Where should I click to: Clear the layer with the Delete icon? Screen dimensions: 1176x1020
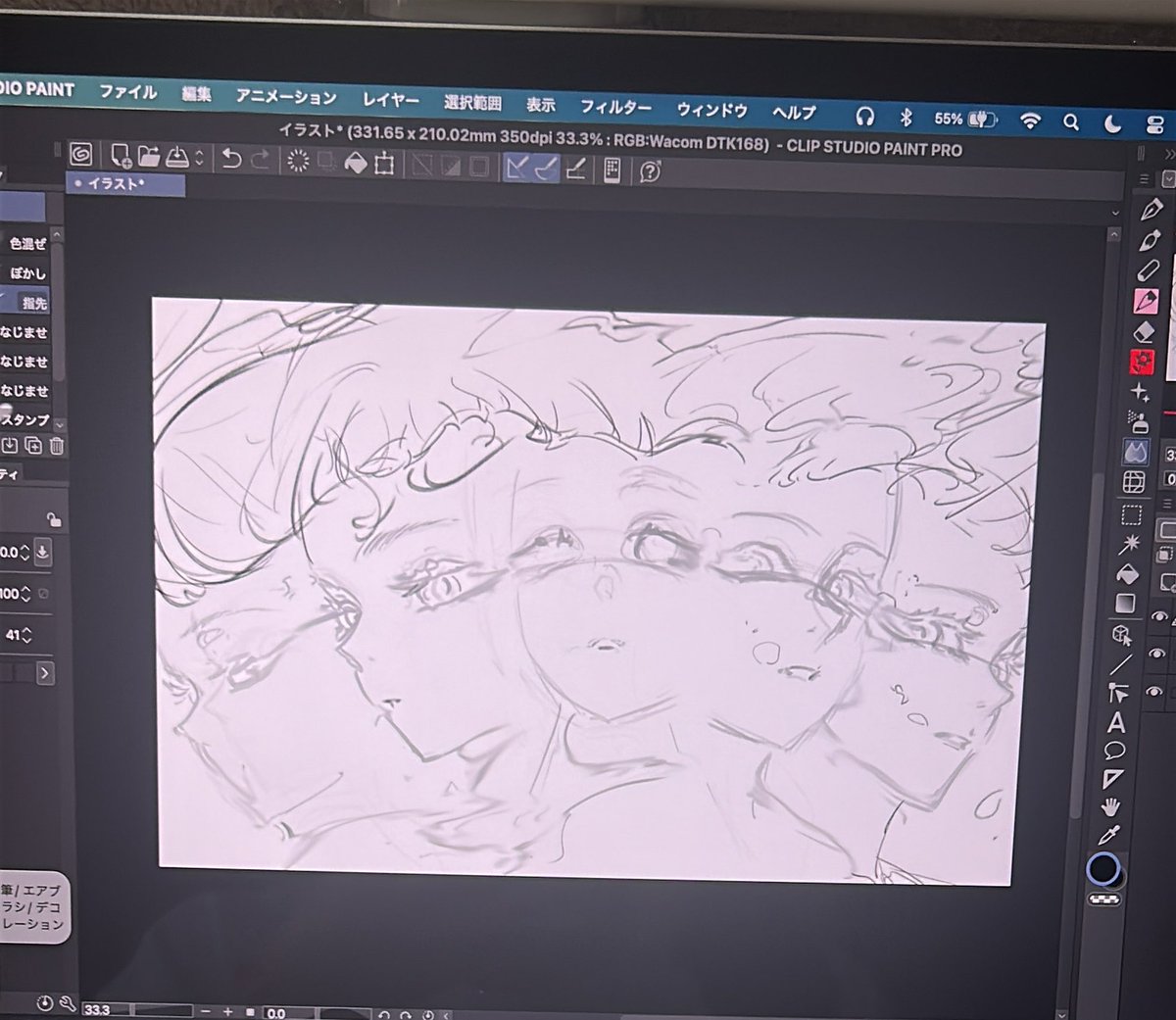298,161
